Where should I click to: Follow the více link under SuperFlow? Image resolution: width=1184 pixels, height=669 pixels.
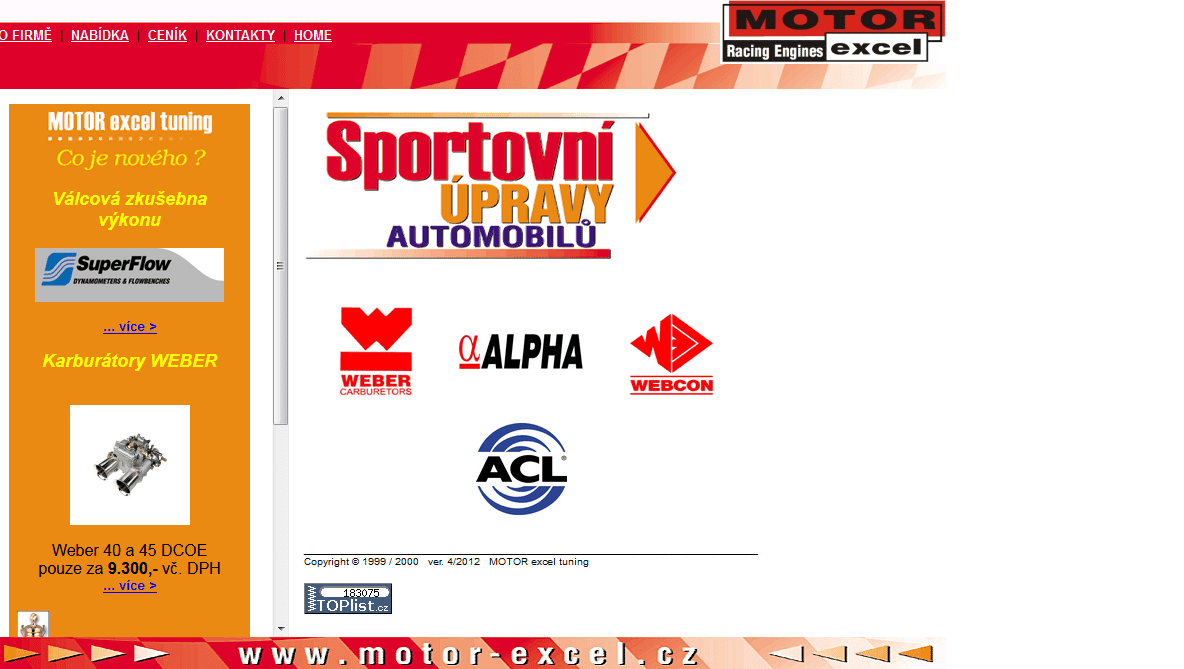pyautogui.click(x=130, y=327)
